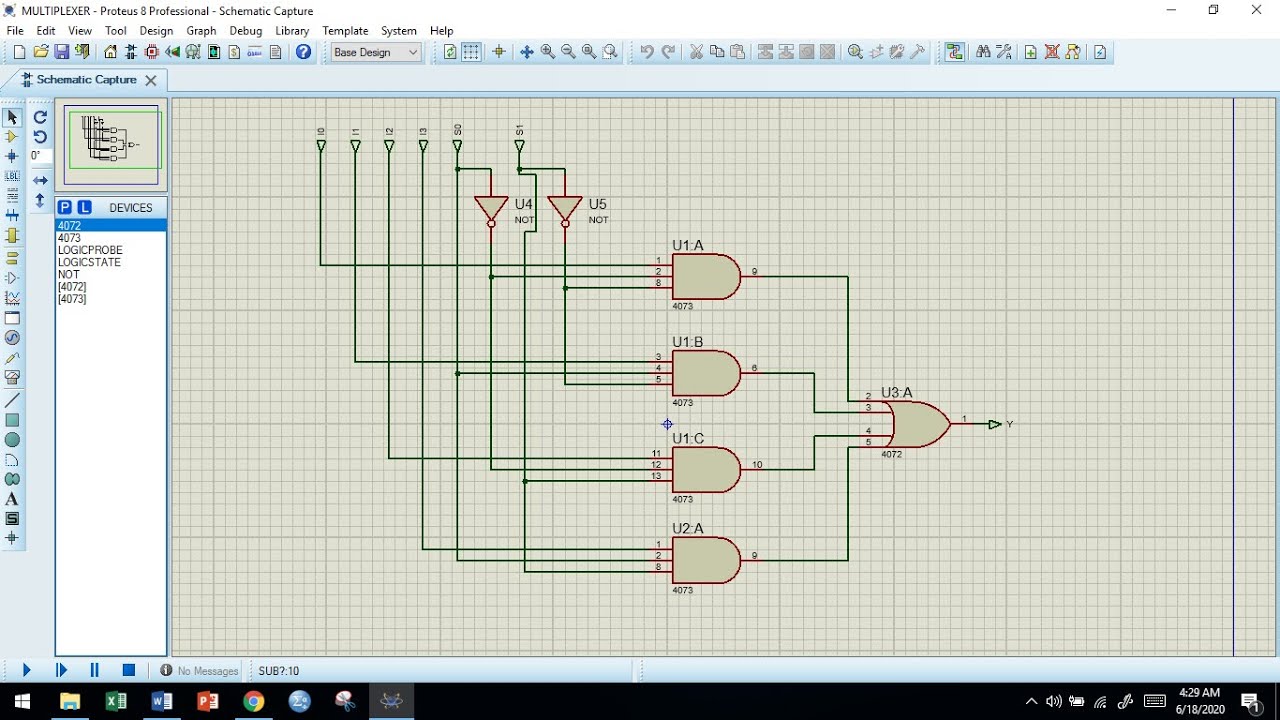
Task: Close the Schematic Capture tab
Action: (x=151, y=80)
